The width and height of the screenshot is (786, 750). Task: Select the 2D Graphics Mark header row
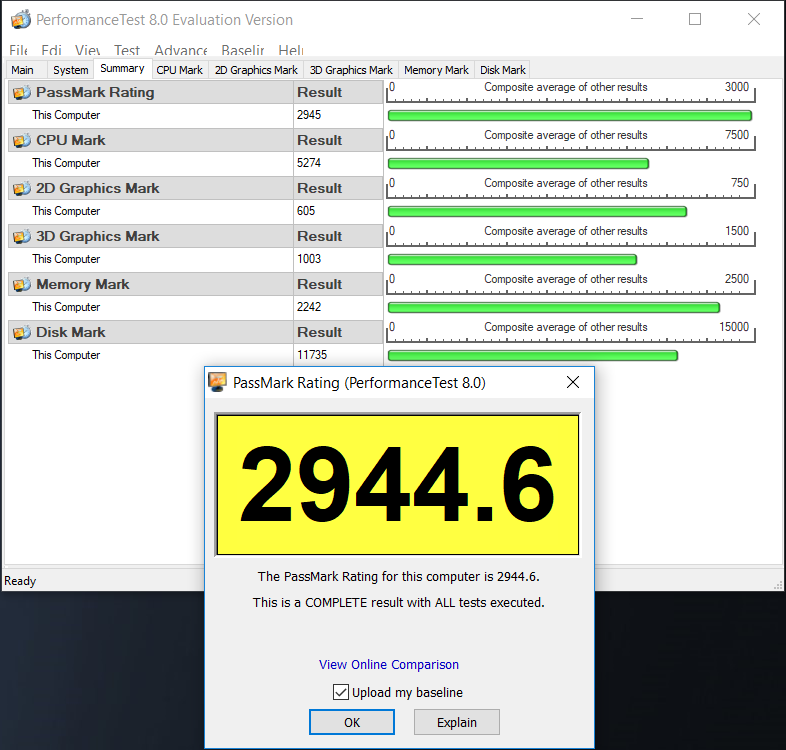195,189
